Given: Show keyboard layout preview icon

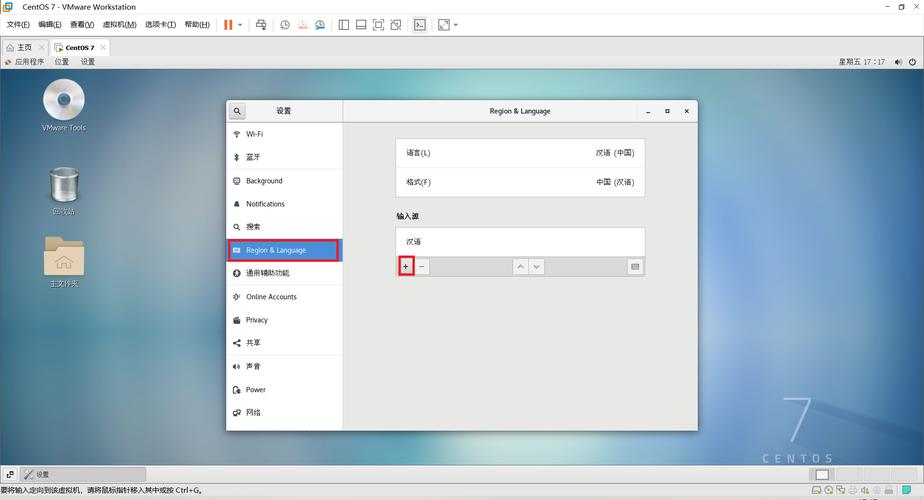Looking at the screenshot, I should pyautogui.click(x=635, y=267).
